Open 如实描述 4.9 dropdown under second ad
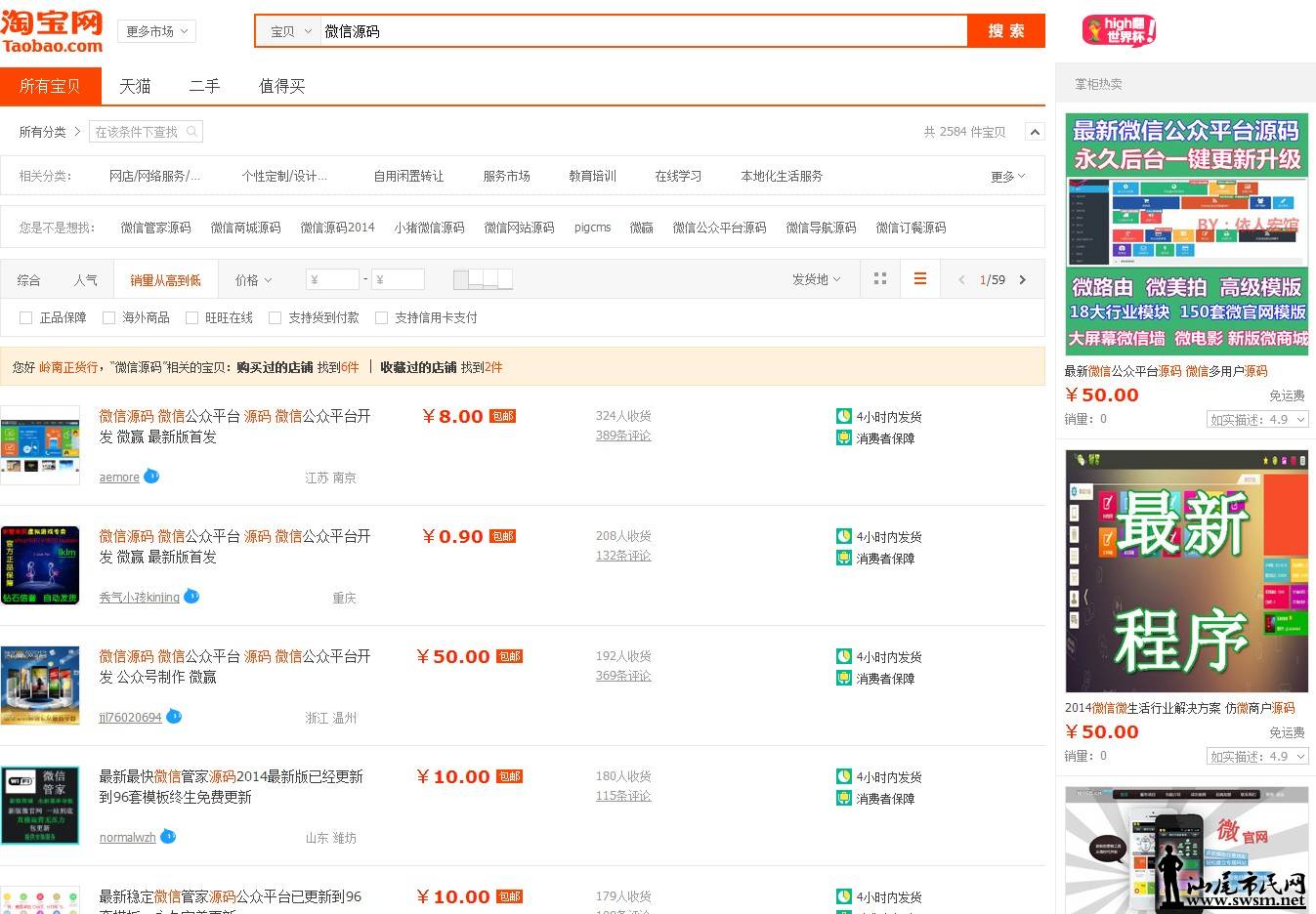1316x914 pixels. [1257, 756]
